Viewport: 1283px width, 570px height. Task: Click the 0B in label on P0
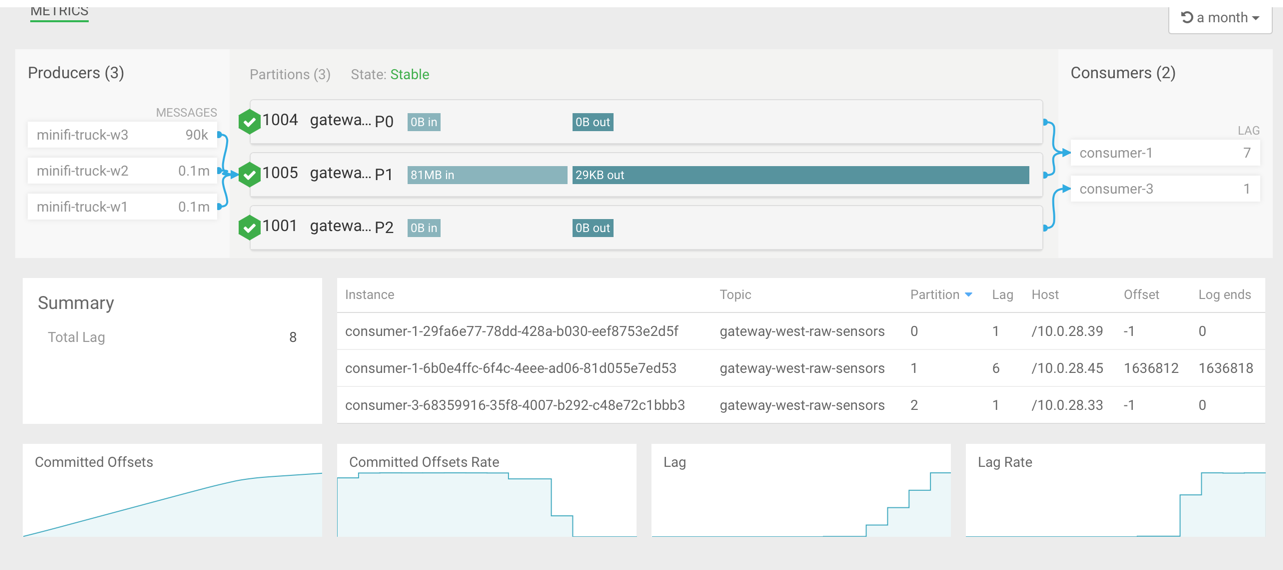[424, 122]
